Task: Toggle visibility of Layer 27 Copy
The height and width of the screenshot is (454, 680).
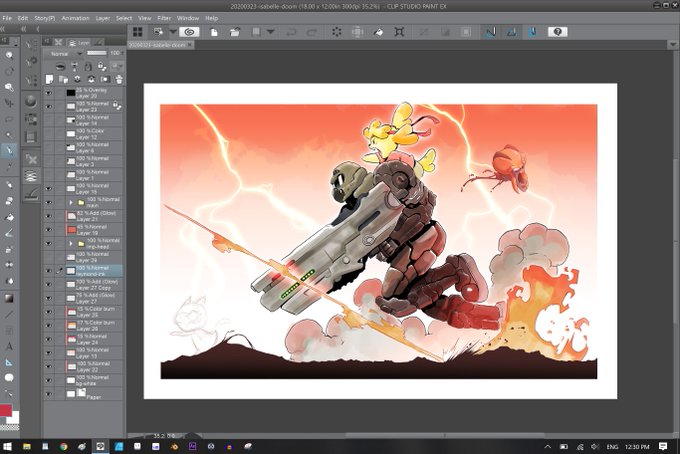Action: pyautogui.click(x=49, y=284)
